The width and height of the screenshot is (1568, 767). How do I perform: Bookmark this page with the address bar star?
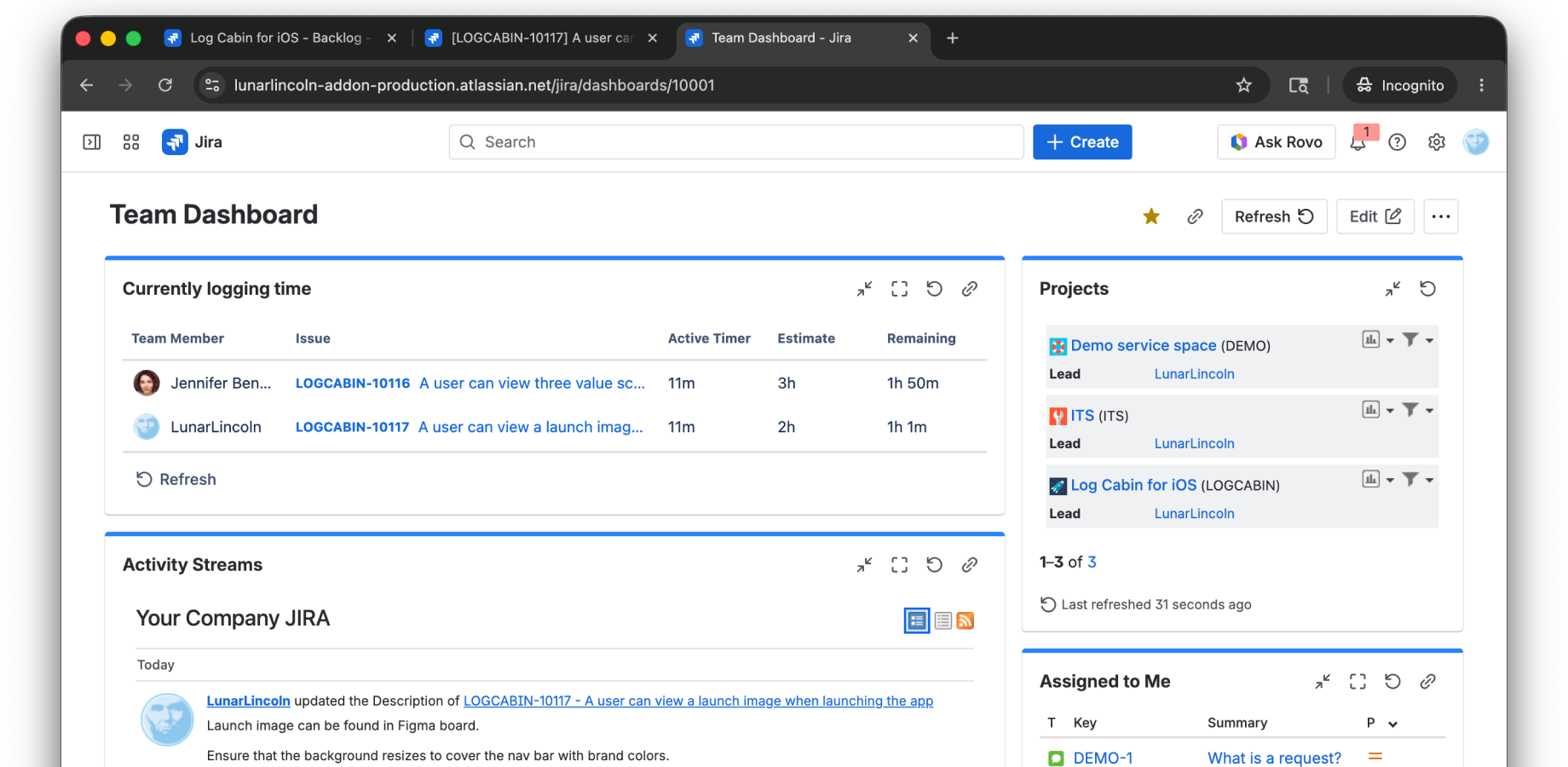click(x=1244, y=85)
